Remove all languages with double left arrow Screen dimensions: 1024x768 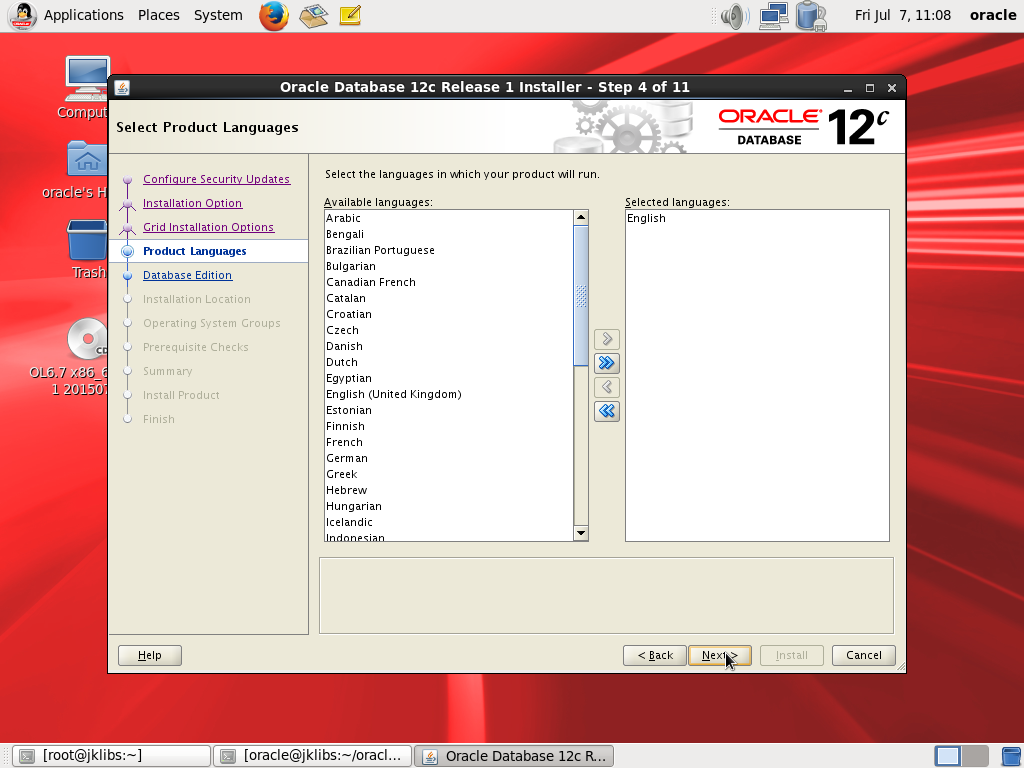[x=607, y=411]
